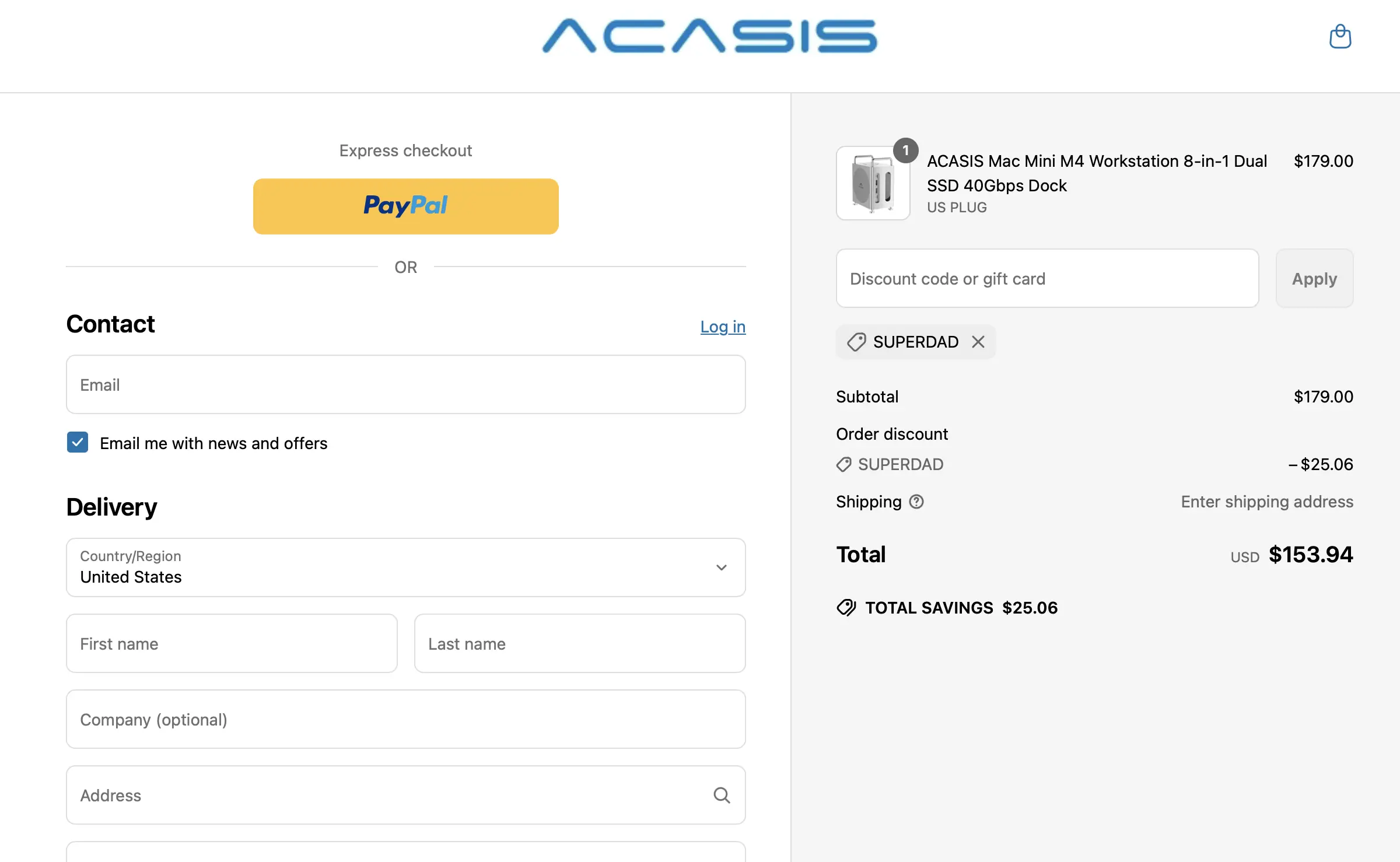The image size is (1400, 862).
Task: Remove the SUPERDAD discount code
Action: click(978, 342)
